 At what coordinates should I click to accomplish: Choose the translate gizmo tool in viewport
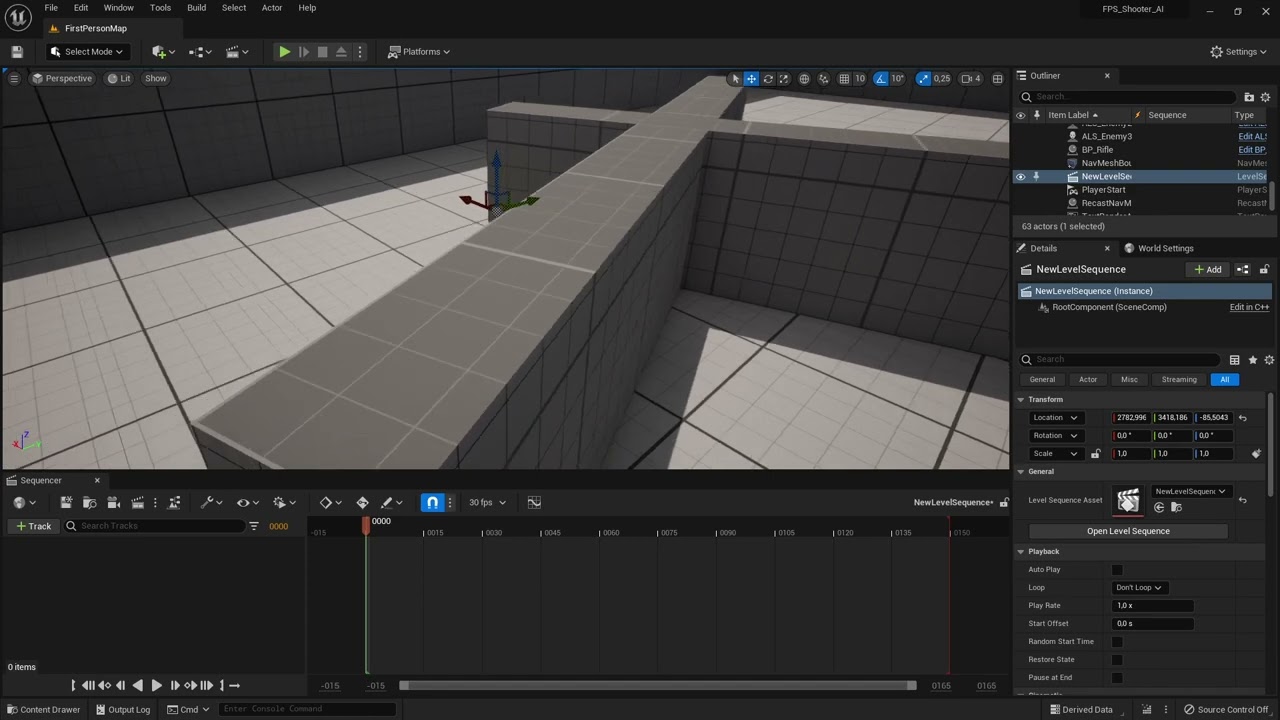coord(751,78)
